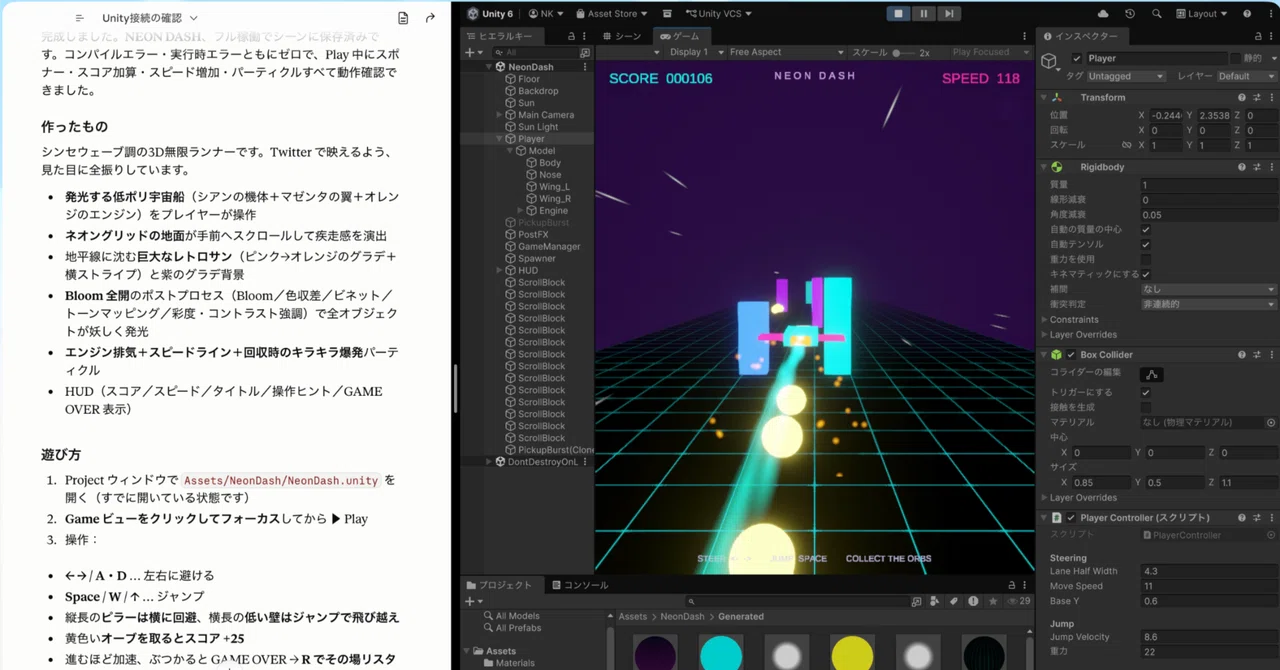Open the Asset Store dropdown
The image size is (1280, 670).
click(x=610, y=14)
